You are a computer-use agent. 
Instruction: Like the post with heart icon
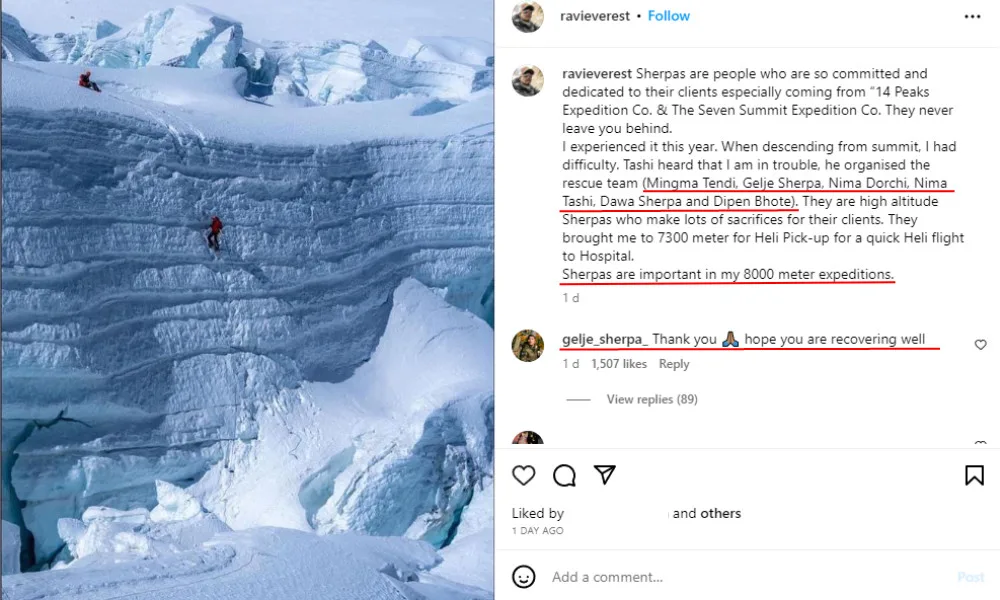click(x=524, y=475)
